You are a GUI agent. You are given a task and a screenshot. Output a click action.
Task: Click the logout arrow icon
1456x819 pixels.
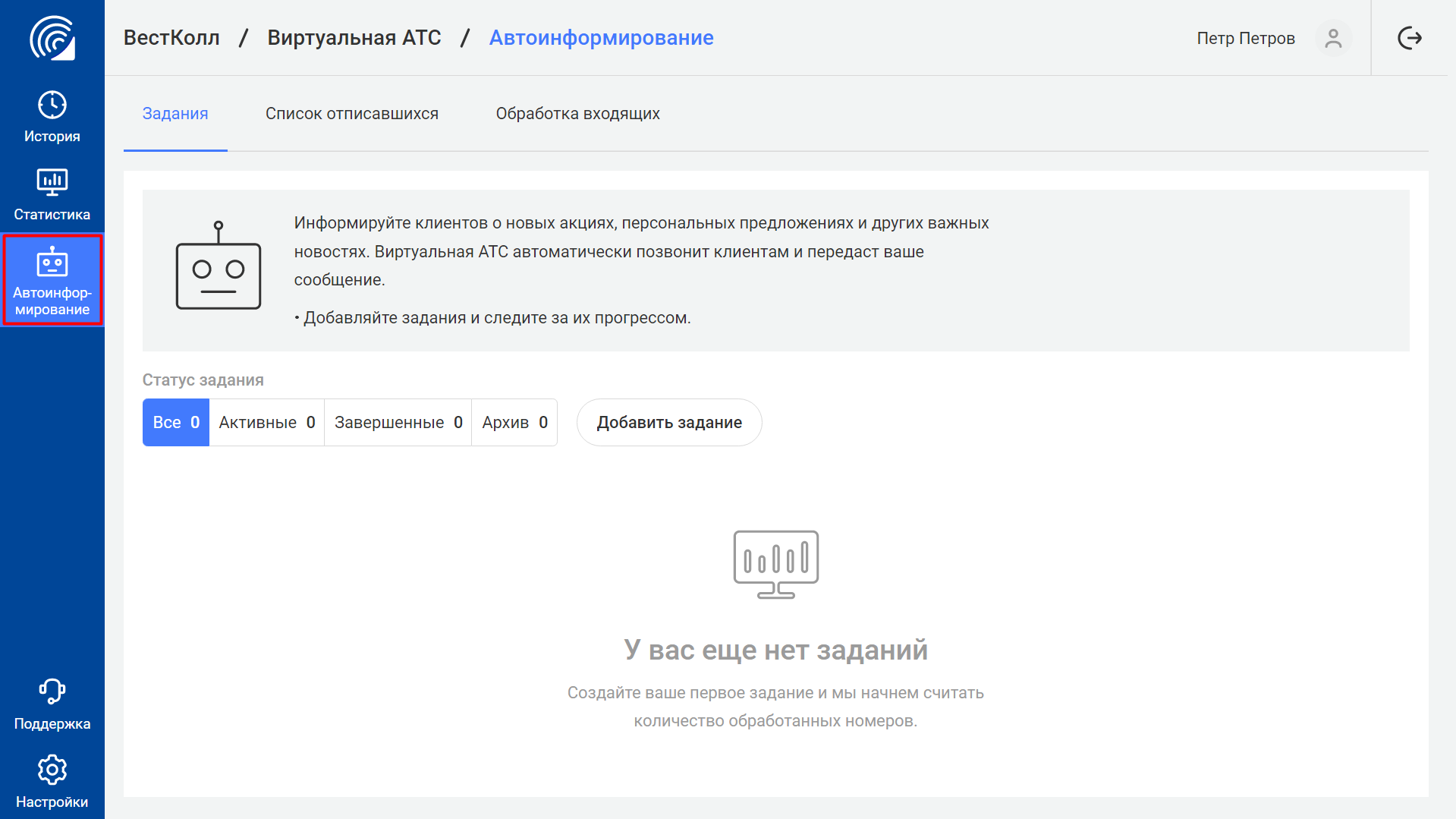[x=1410, y=38]
